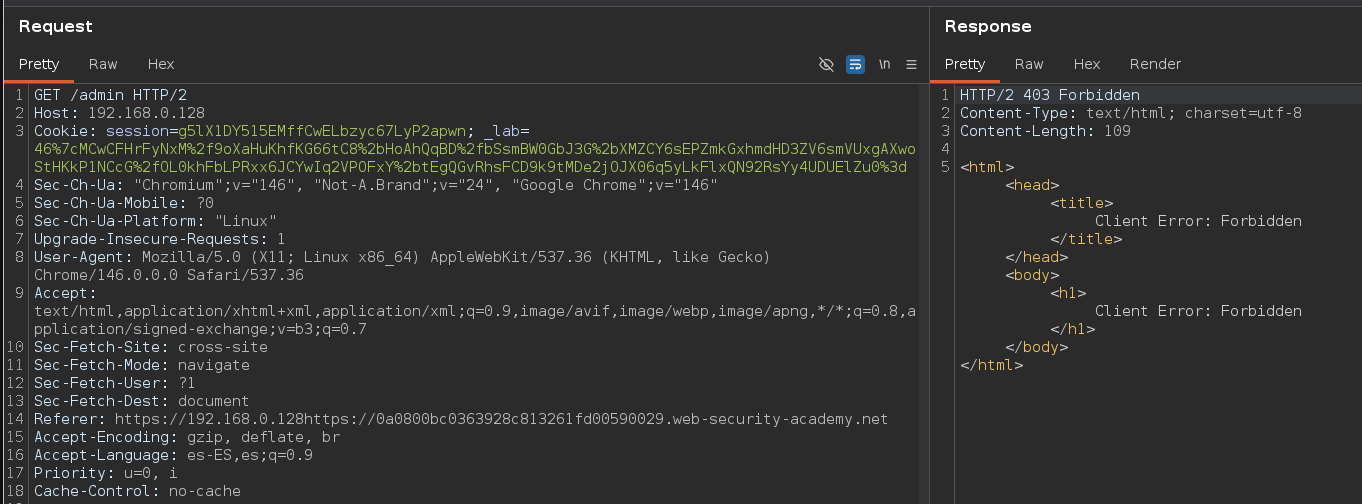Switch to Raw tab in Request panel
The image size is (1362, 504).
103,64
